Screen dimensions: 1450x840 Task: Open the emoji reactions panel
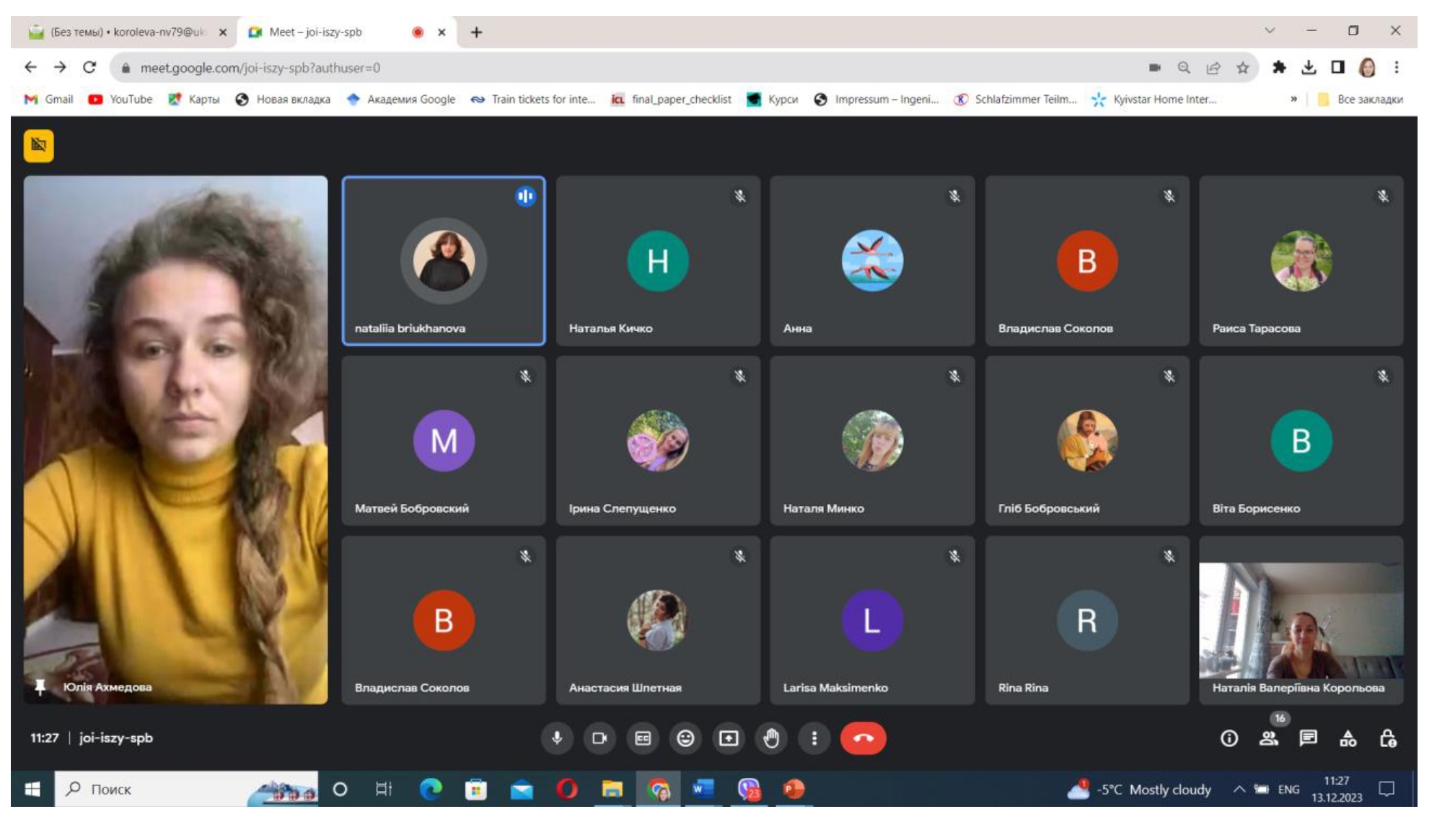[x=685, y=738]
